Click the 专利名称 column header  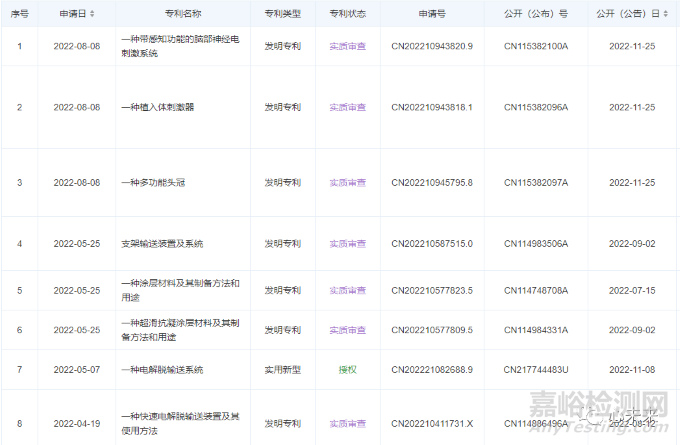point(181,15)
